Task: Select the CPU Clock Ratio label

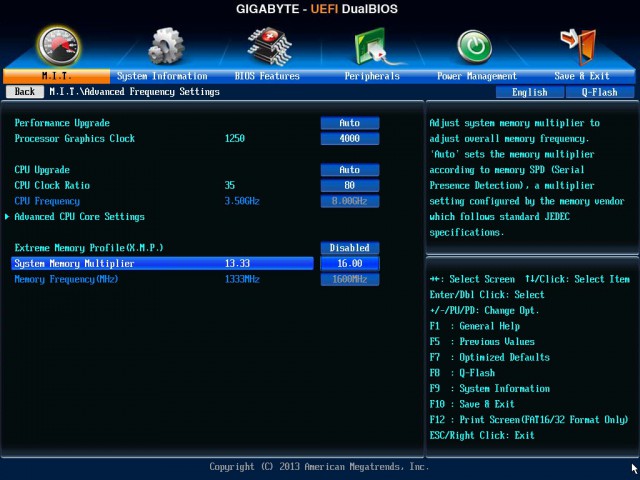Action: (x=52, y=185)
